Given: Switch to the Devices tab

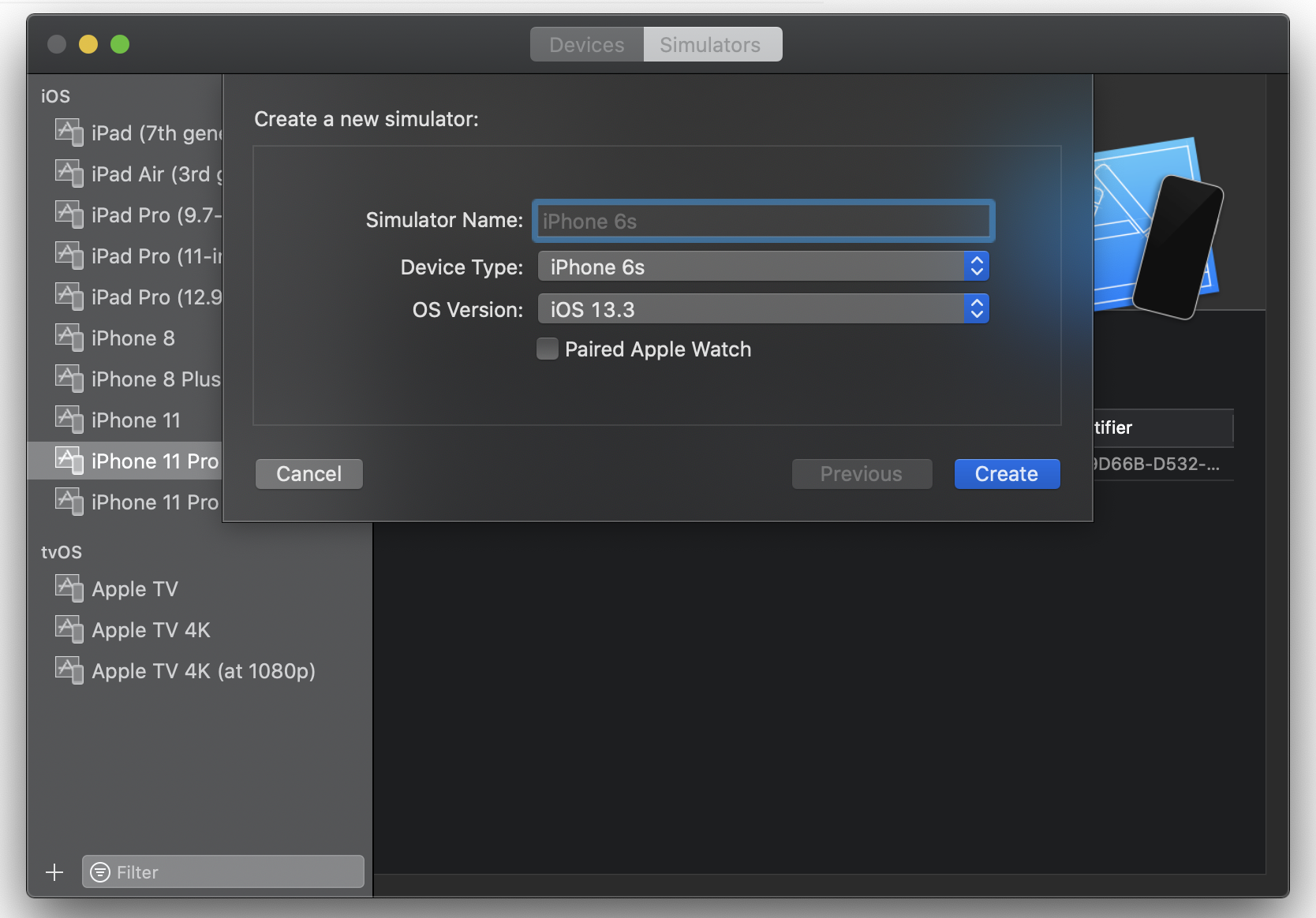Looking at the screenshot, I should pyautogui.click(x=587, y=44).
